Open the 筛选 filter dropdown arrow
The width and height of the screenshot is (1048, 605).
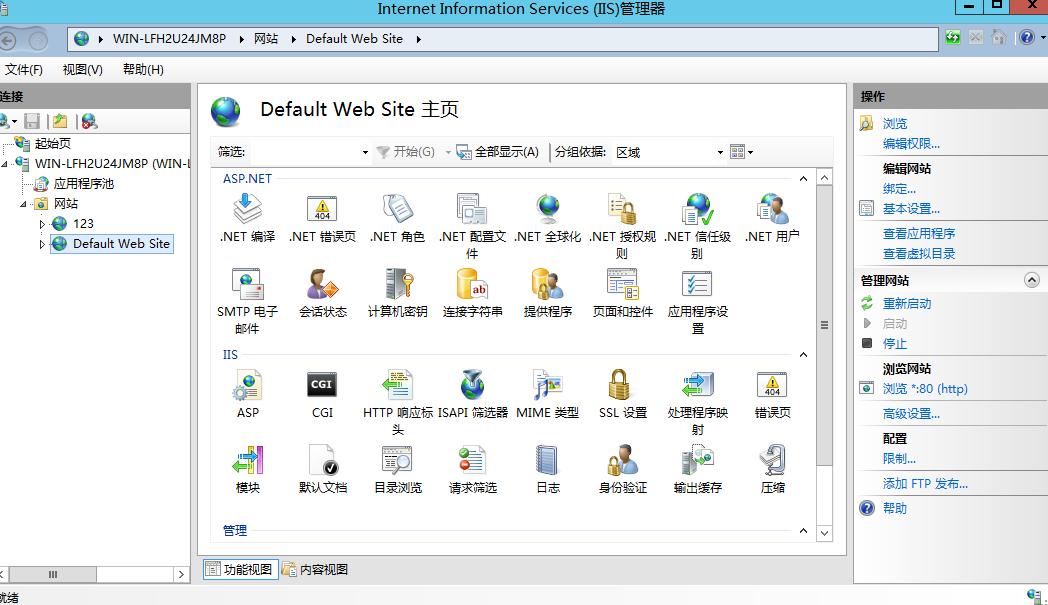pos(365,152)
